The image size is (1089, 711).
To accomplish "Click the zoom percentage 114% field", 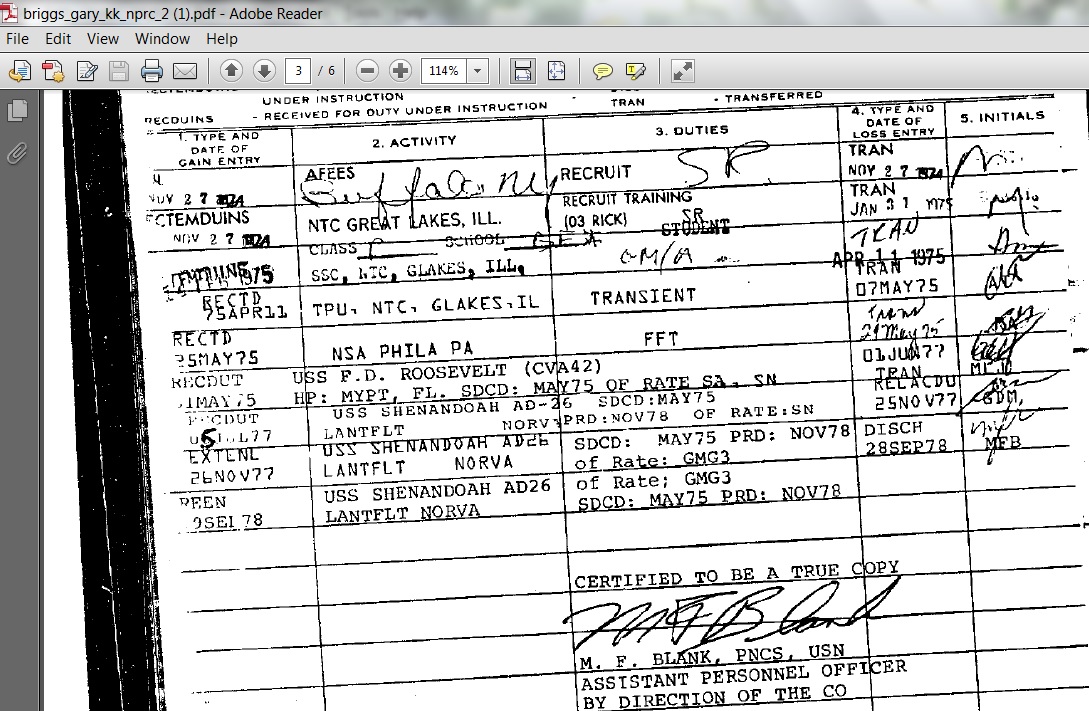I will click(x=444, y=71).
